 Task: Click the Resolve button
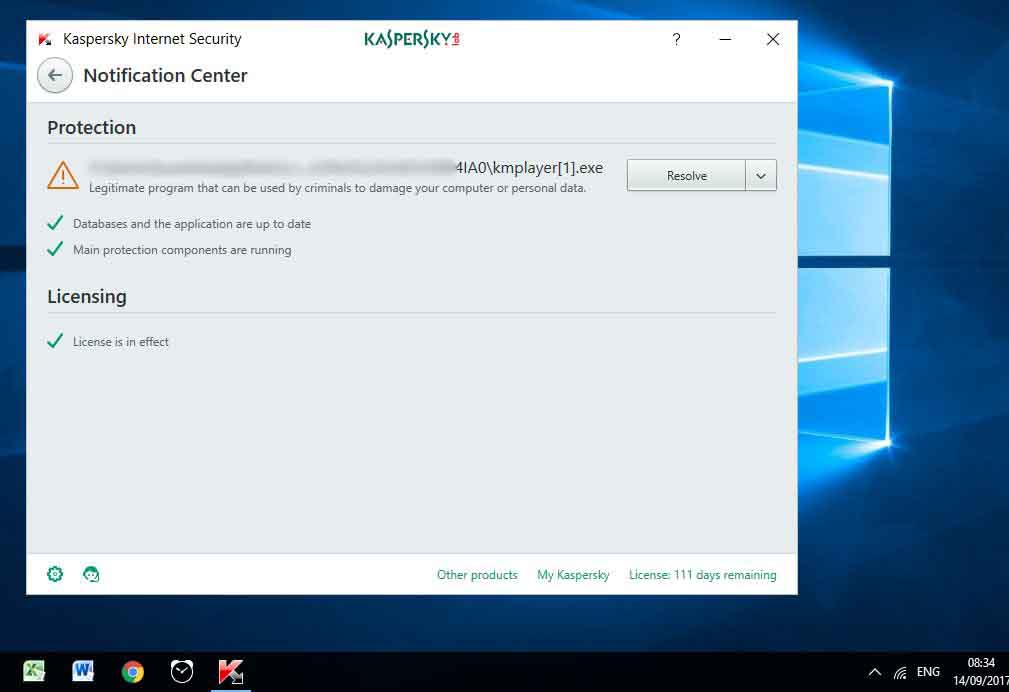[x=686, y=175]
